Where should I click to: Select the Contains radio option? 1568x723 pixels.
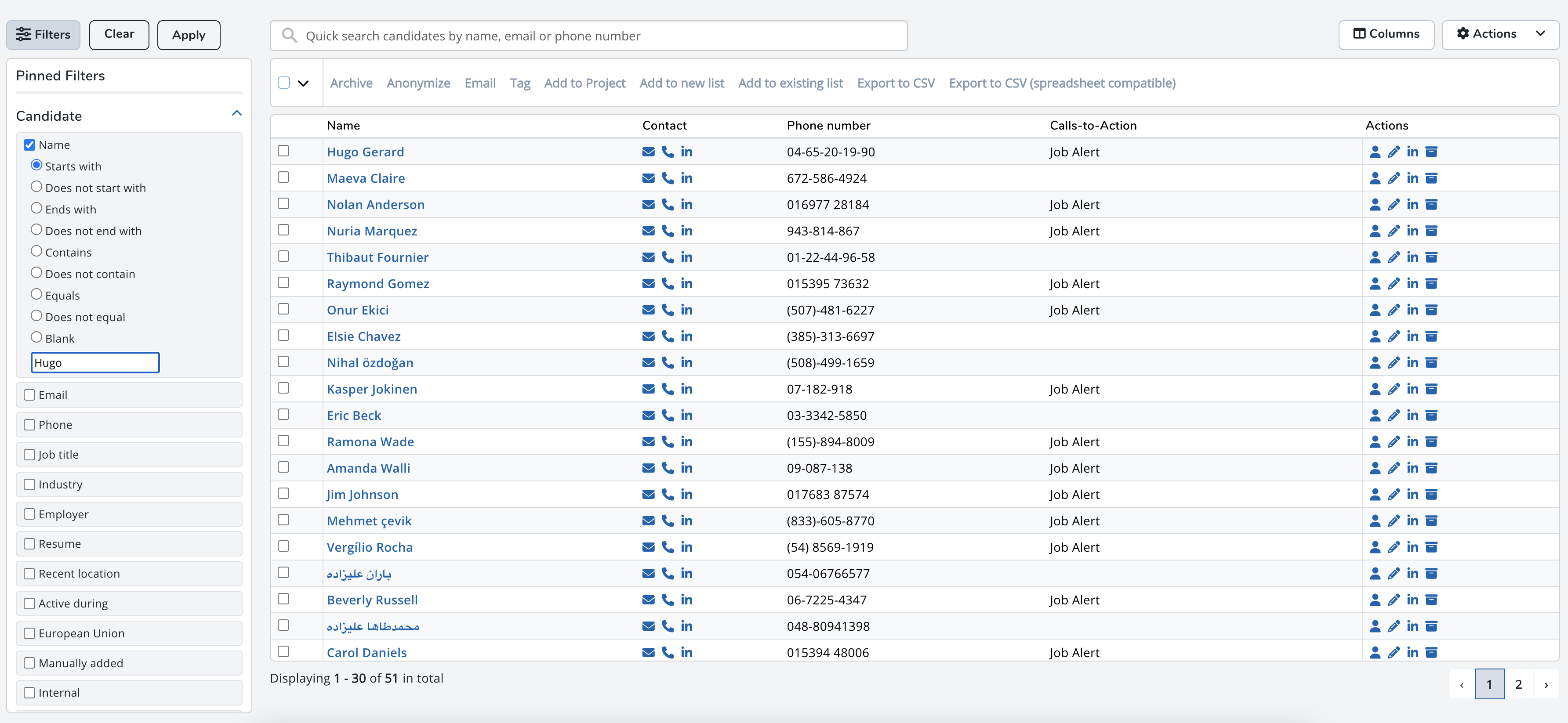[36, 251]
